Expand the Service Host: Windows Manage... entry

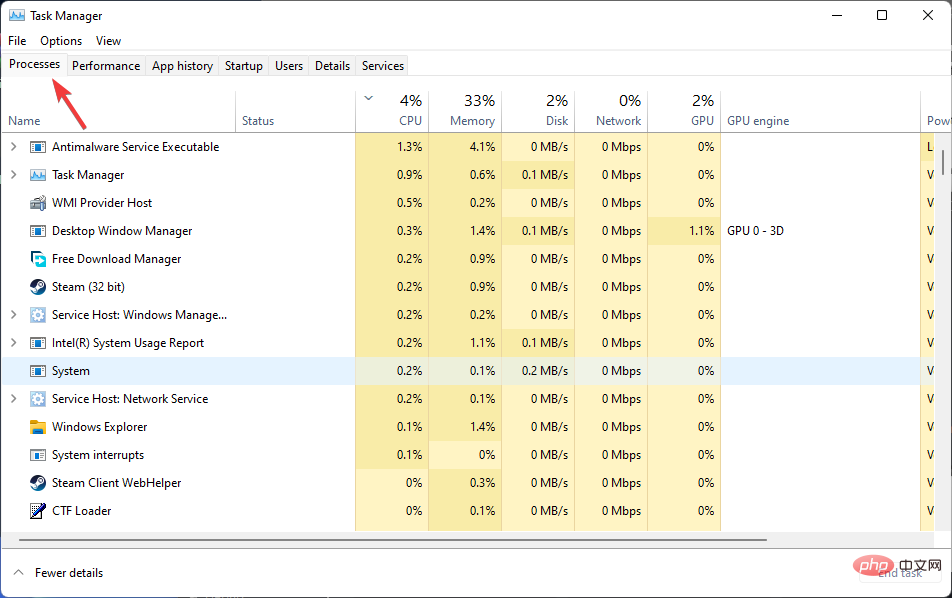click(x=13, y=314)
